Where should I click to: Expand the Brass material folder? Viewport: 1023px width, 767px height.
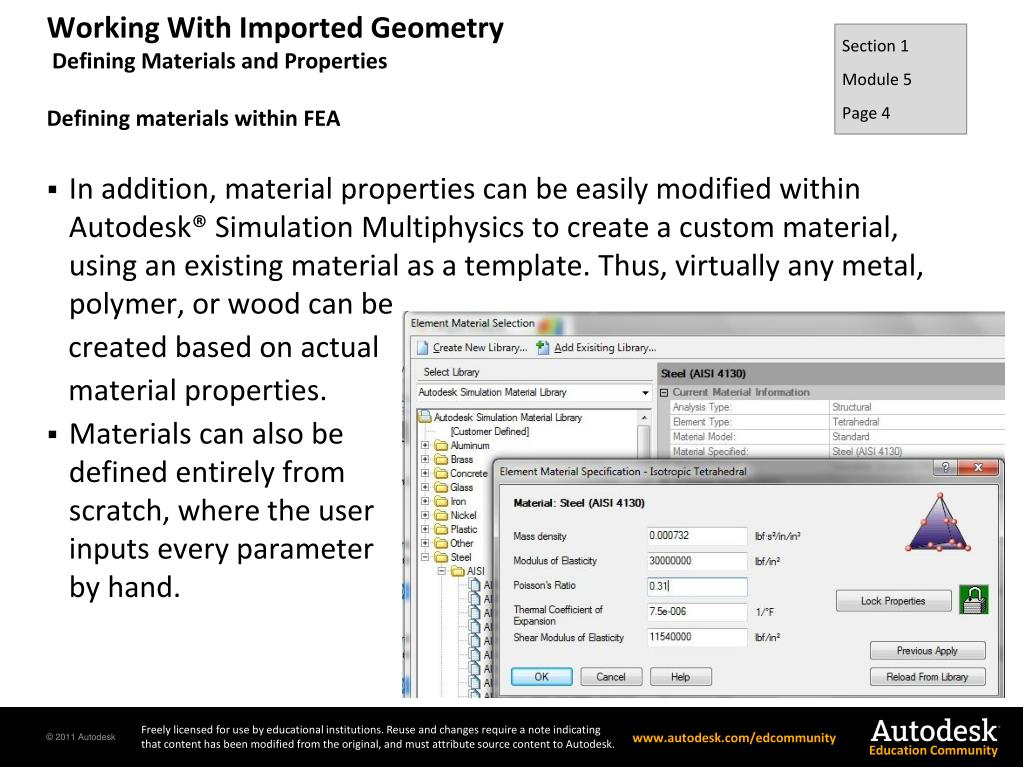(425, 459)
